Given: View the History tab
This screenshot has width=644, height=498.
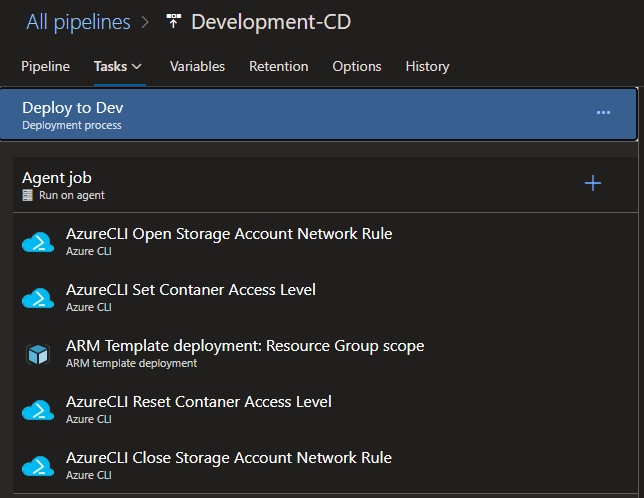Looking at the screenshot, I should 428,67.
